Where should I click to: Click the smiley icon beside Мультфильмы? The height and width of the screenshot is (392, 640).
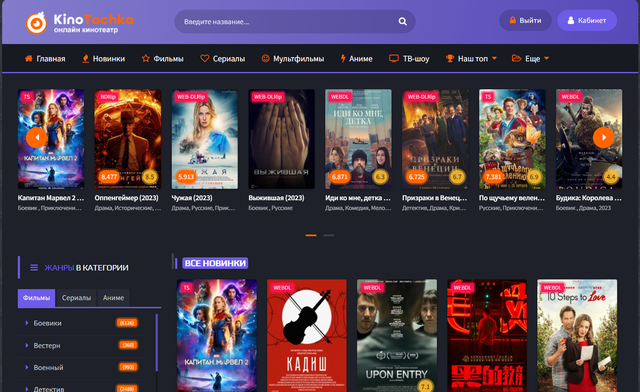coord(265,58)
